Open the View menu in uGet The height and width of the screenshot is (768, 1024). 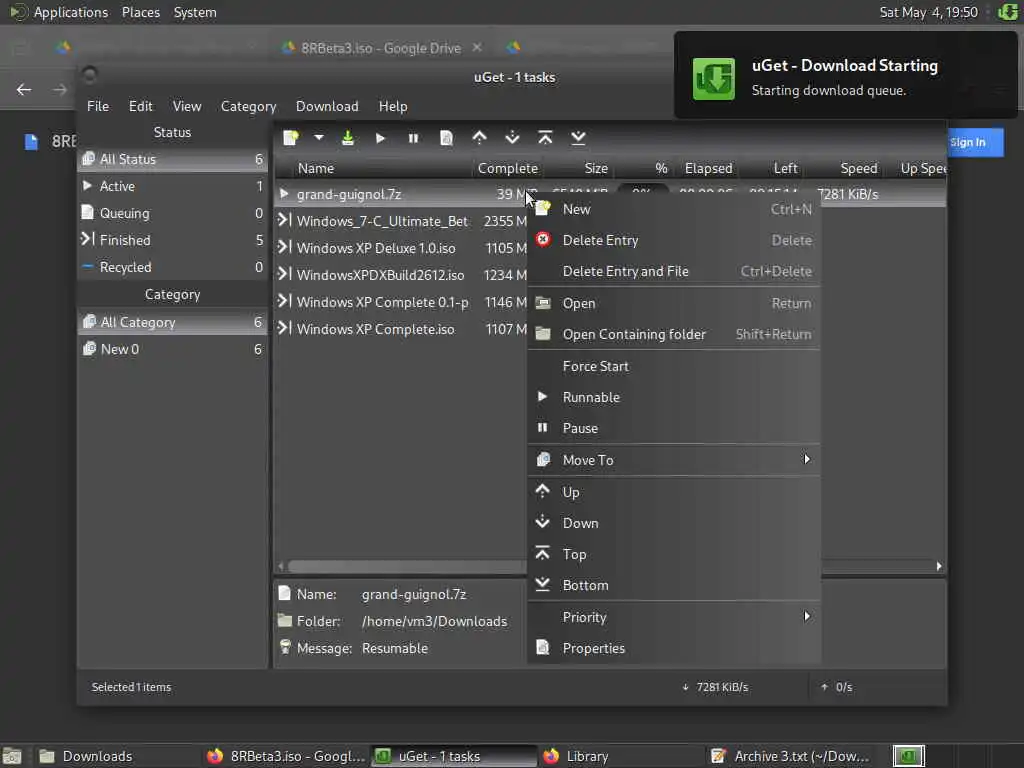pos(187,106)
